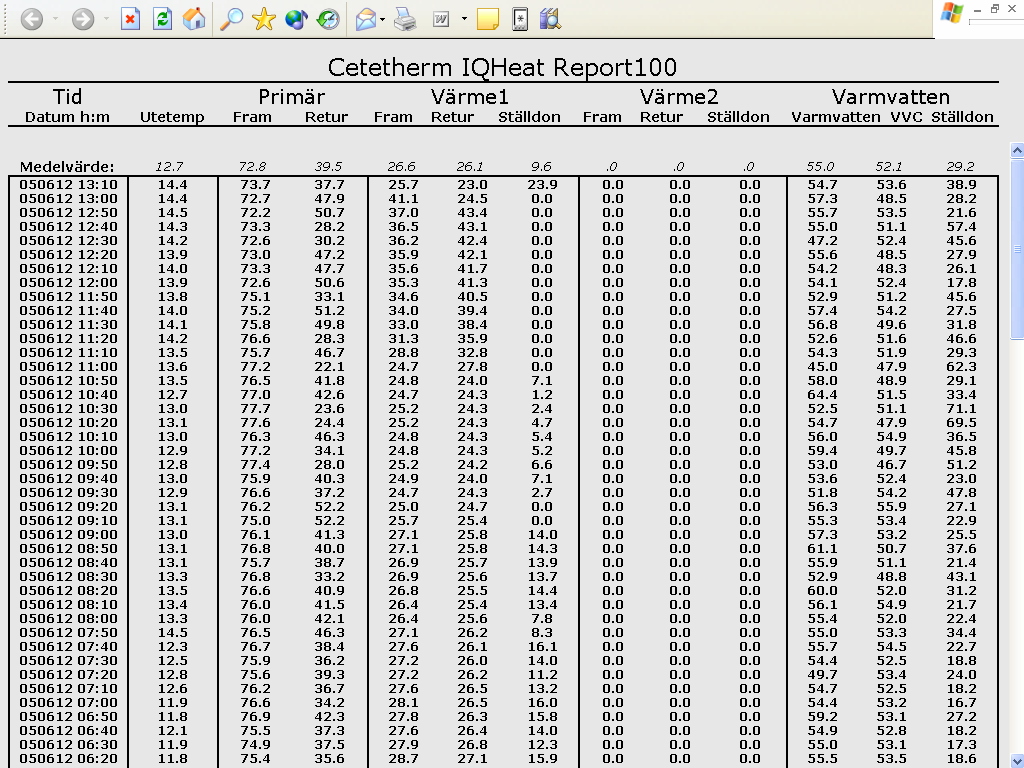The image size is (1024, 768).
Task: Click the Windows flag logo
Action: tap(952, 13)
